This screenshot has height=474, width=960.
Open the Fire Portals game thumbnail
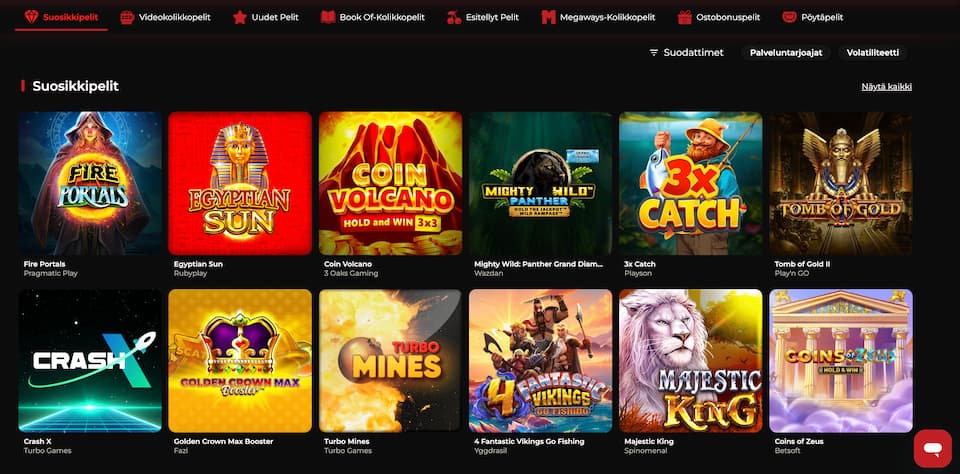pyautogui.click(x=90, y=183)
